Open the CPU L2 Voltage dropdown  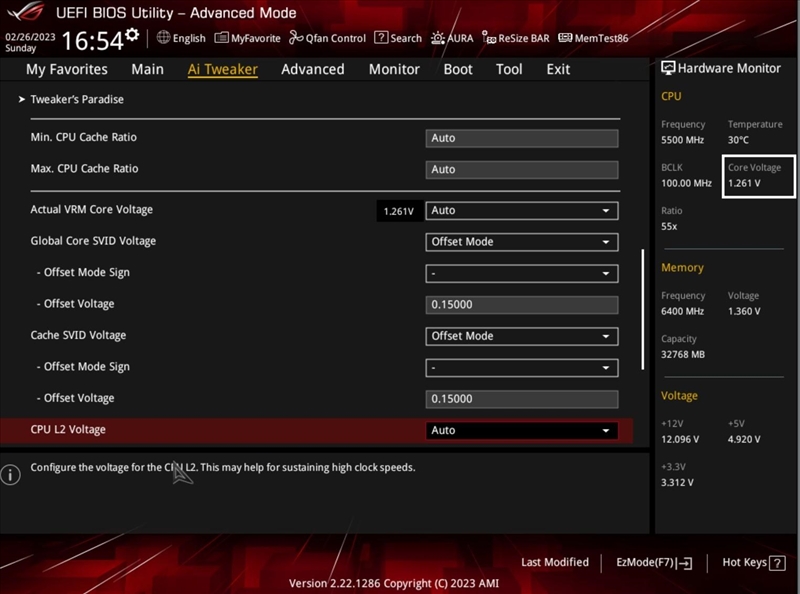[521, 431]
